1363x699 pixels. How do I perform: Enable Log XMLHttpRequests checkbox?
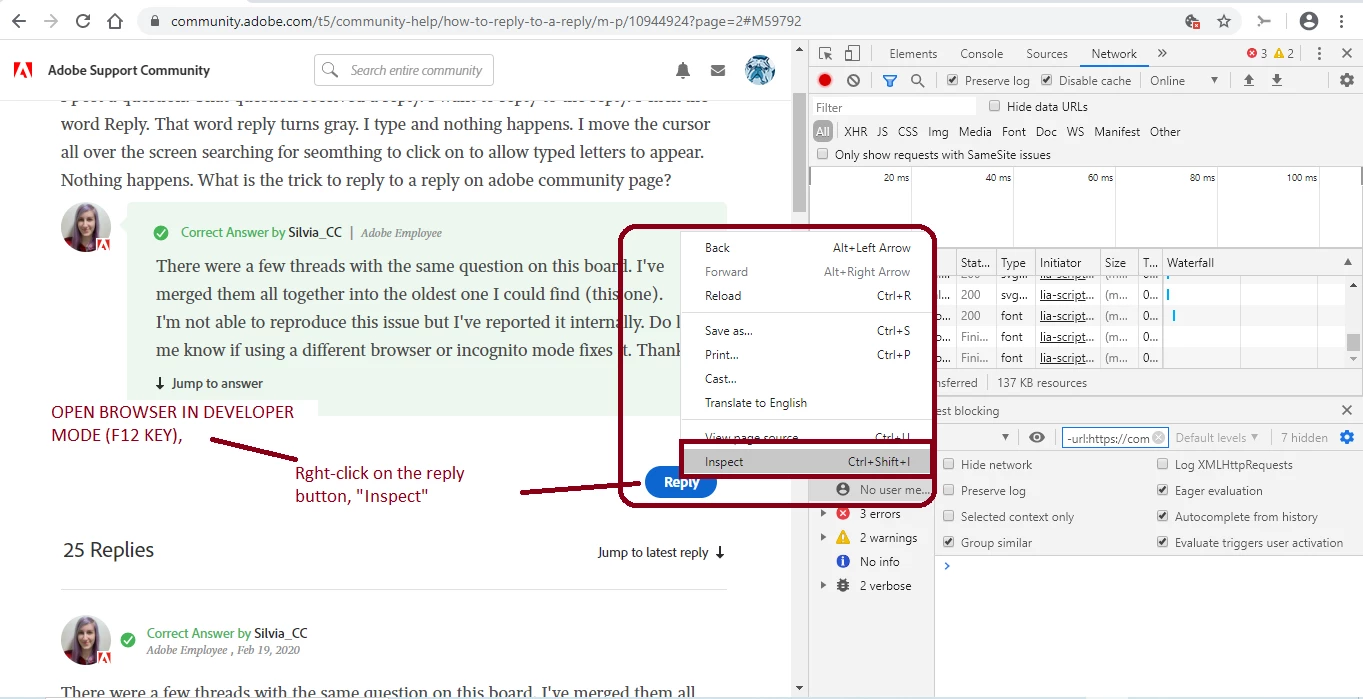[x=1162, y=465]
